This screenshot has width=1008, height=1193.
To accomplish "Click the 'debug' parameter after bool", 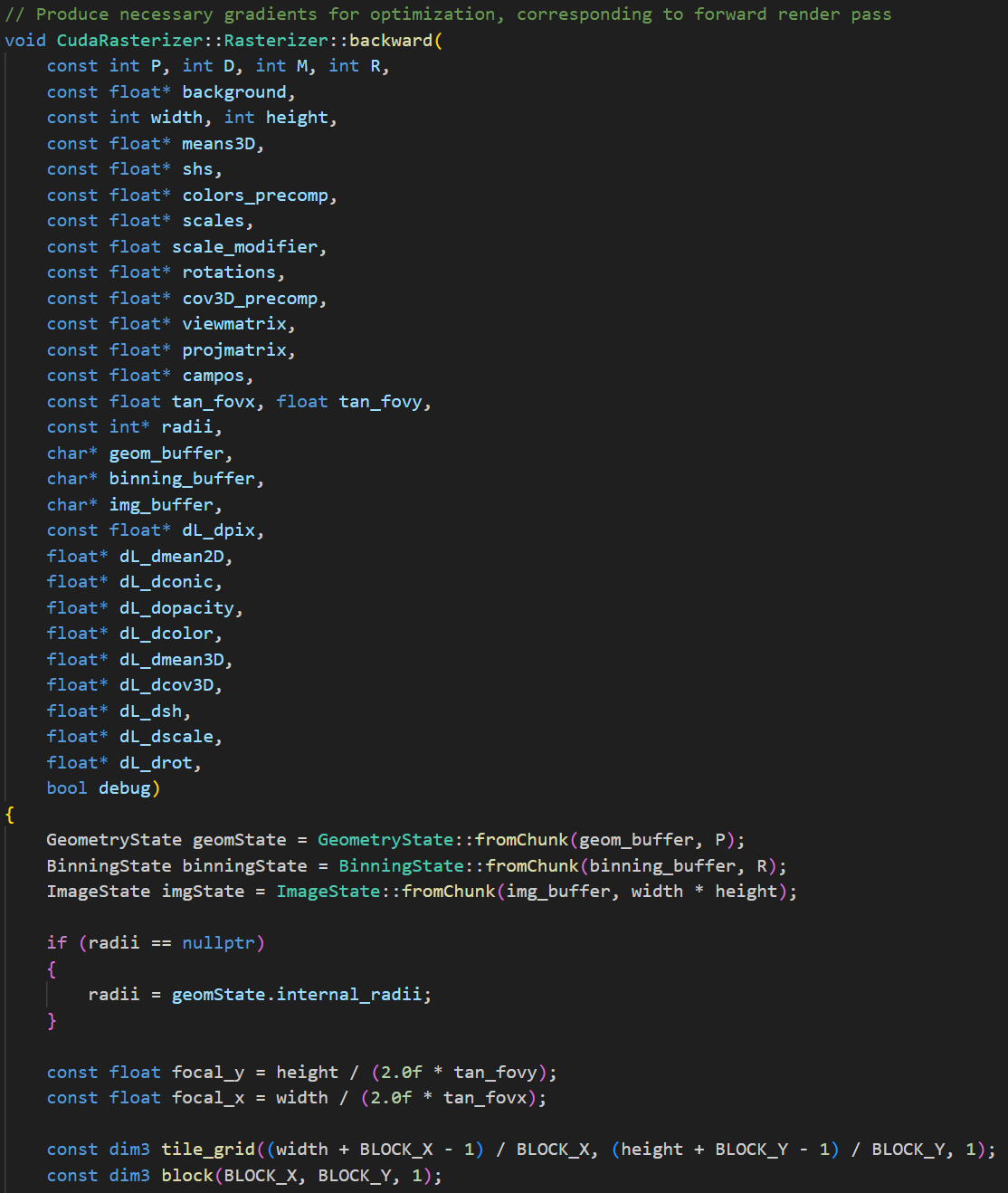I will click(x=125, y=788).
